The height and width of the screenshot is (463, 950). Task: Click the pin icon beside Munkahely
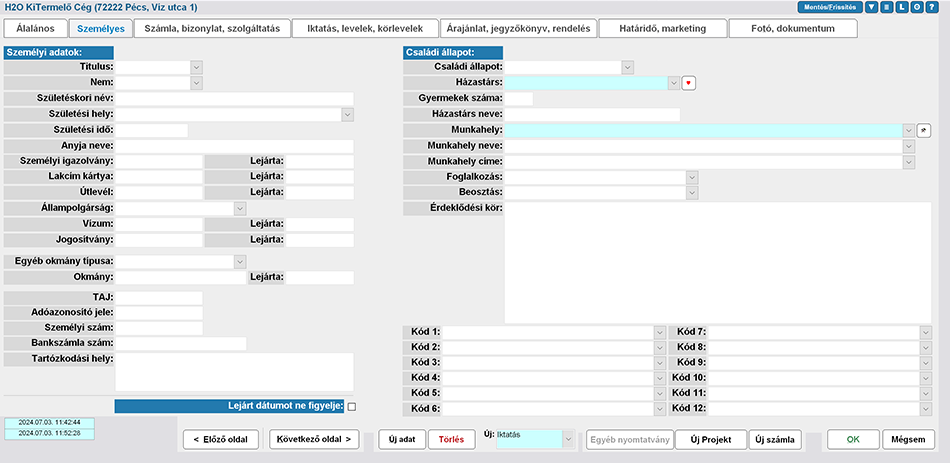[x=924, y=130]
